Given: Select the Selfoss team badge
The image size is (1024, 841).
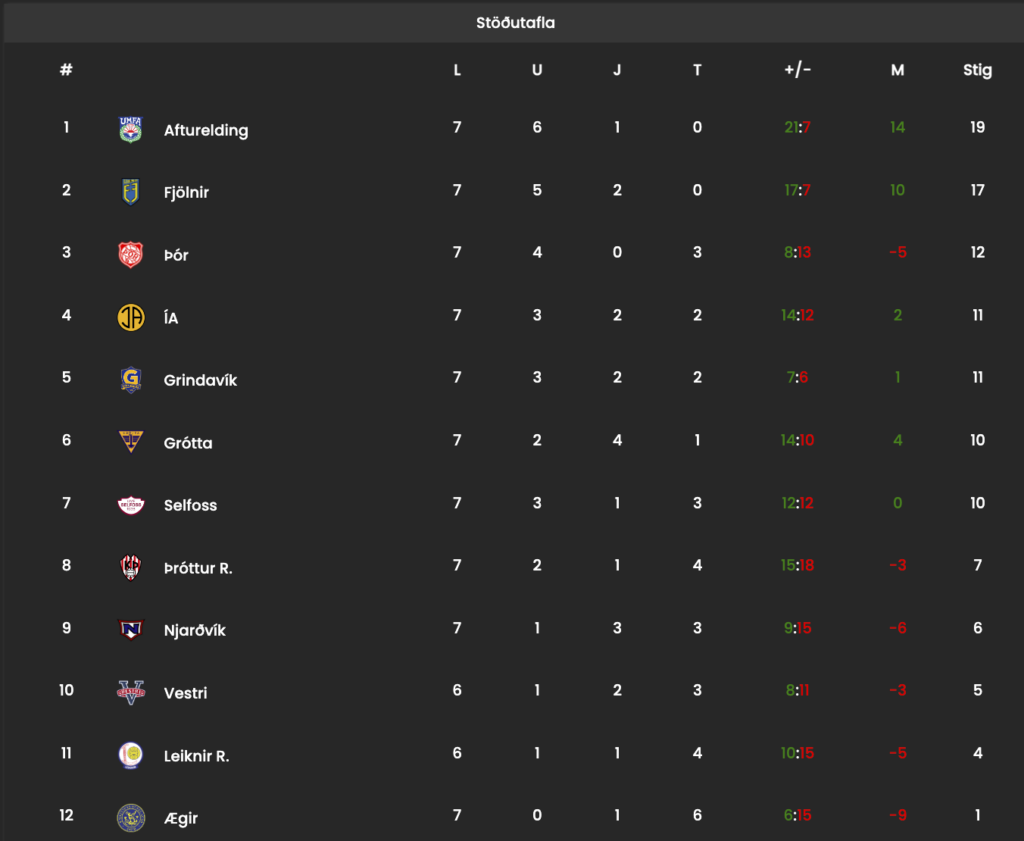Looking at the screenshot, I should (131, 505).
